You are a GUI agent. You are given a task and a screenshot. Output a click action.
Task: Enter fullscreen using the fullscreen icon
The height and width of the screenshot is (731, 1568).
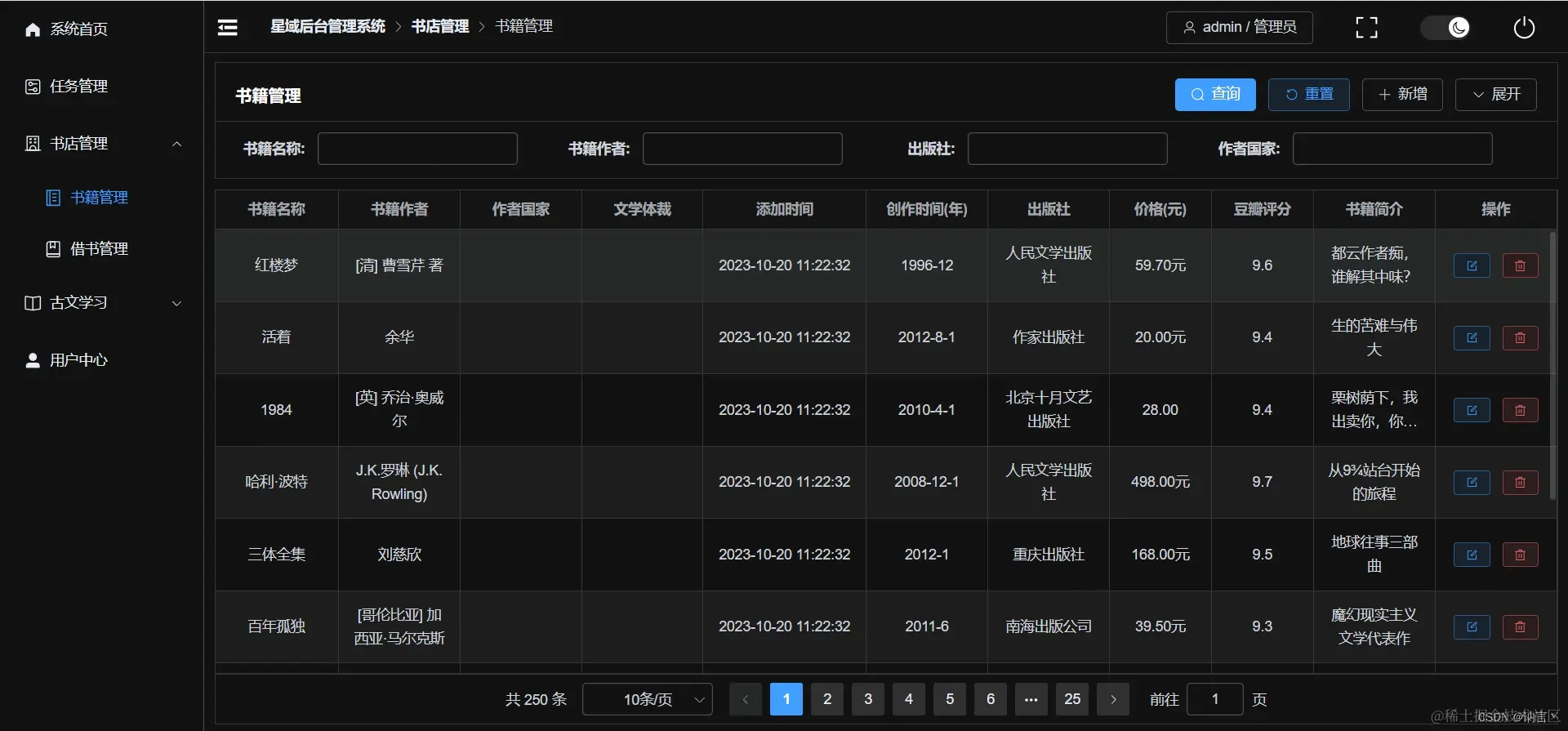(1366, 28)
